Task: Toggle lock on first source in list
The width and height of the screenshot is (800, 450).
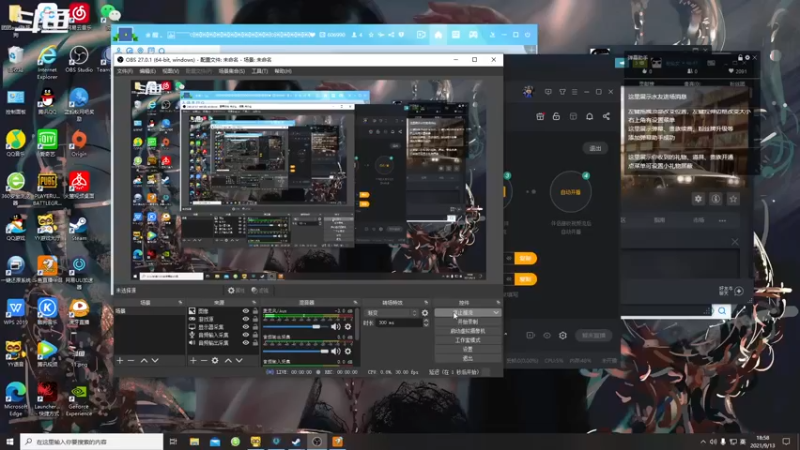Action: 255,311
